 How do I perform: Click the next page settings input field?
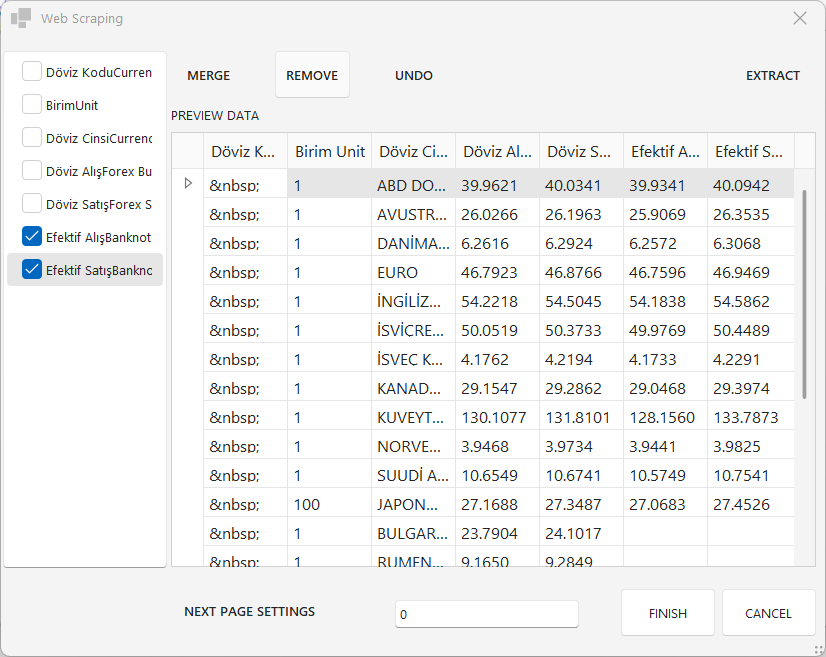486,614
